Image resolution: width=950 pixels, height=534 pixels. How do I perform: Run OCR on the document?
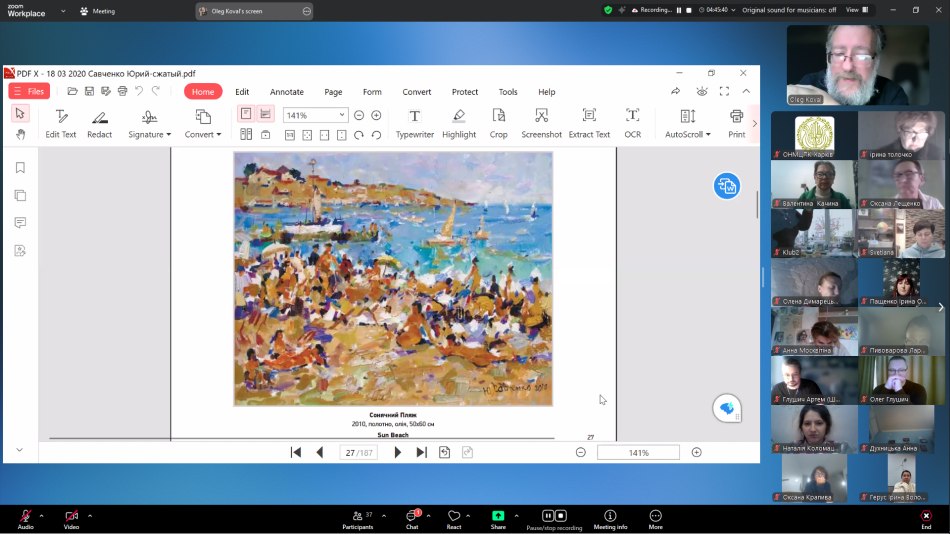[x=632, y=123]
